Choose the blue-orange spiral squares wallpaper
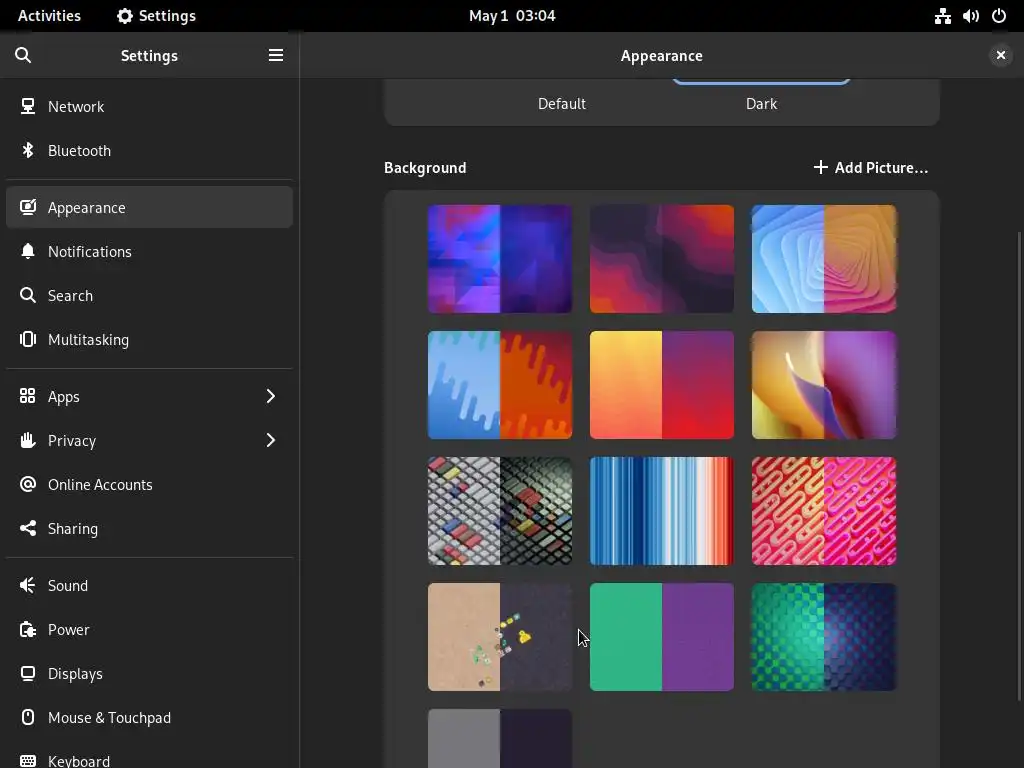Viewport: 1024px width, 768px height. [x=824, y=259]
